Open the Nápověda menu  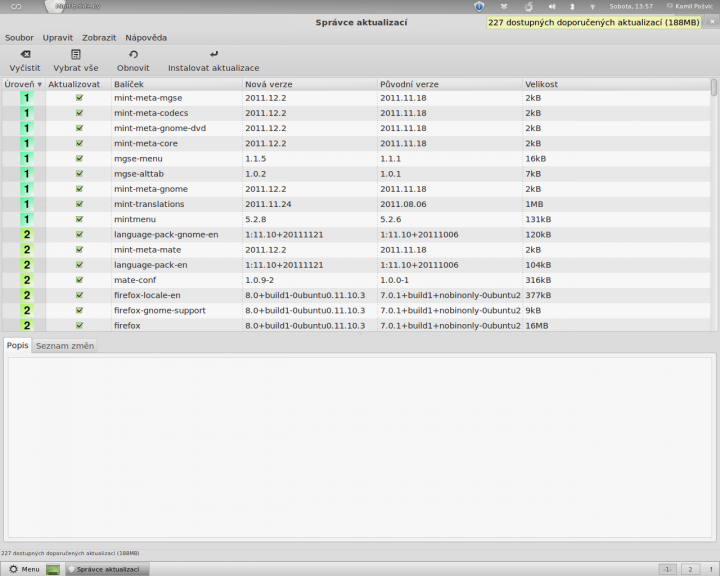pyautogui.click(x=146, y=38)
